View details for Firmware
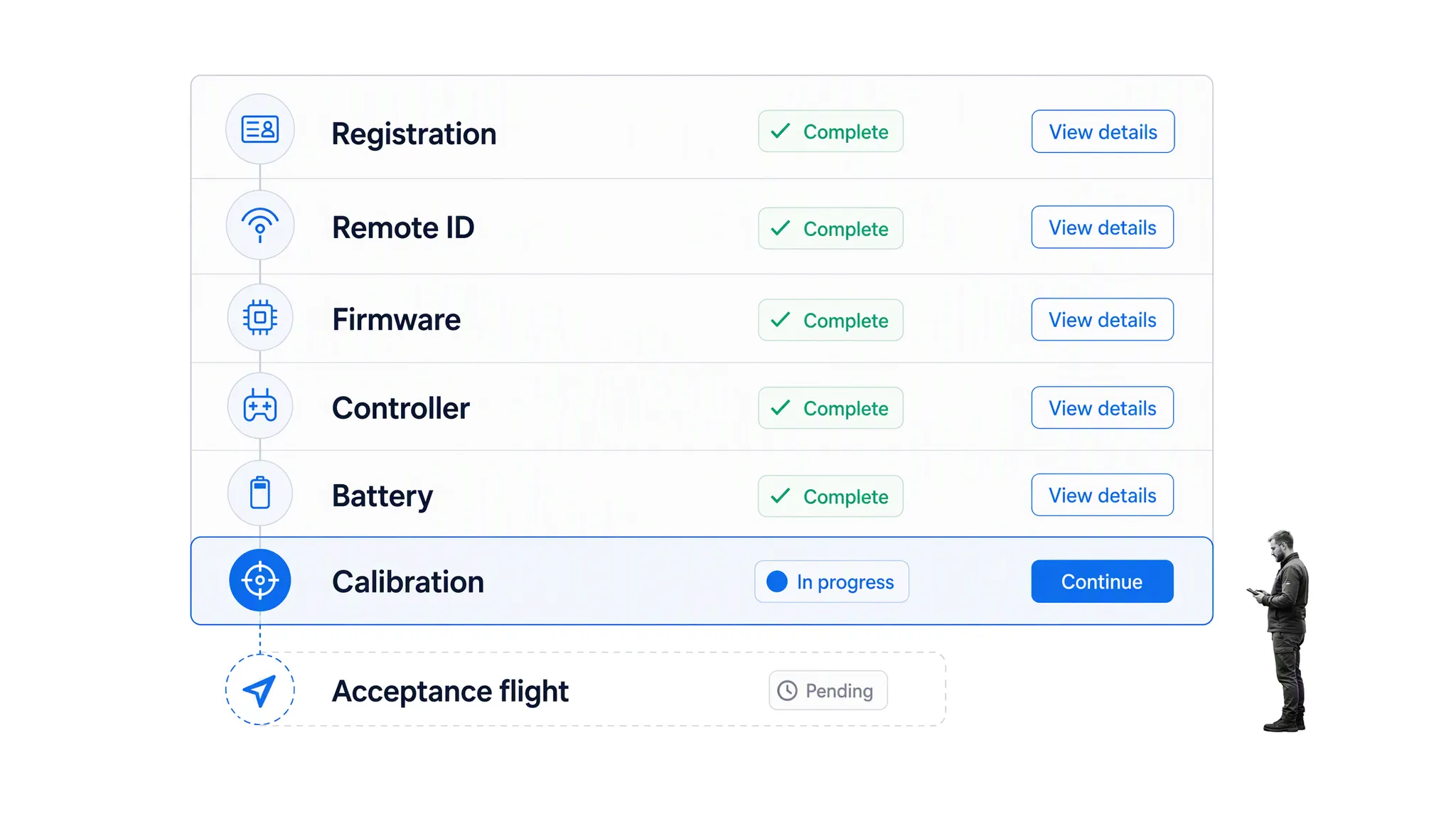The image size is (1456, 819). (1103, 320)
